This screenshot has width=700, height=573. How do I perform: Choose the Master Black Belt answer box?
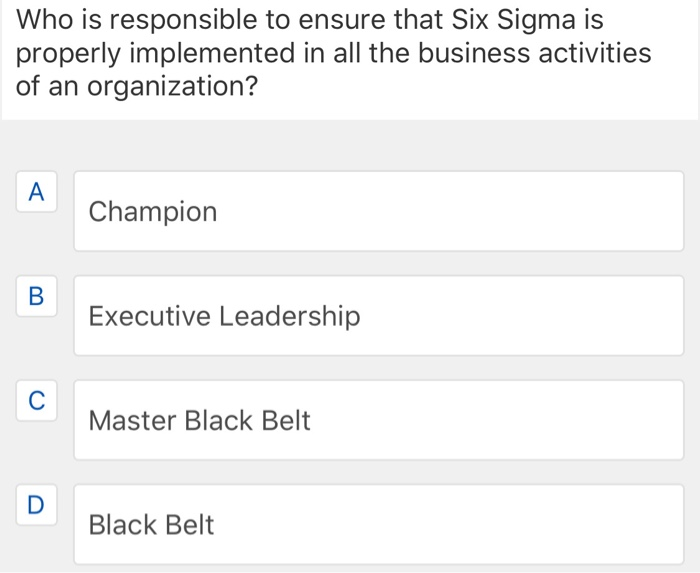[x=378, y=420]
